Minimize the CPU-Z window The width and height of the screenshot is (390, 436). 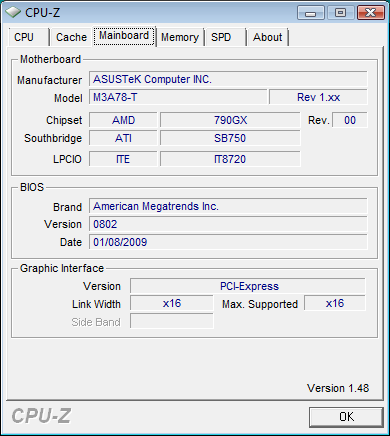(x=311, y=13)
